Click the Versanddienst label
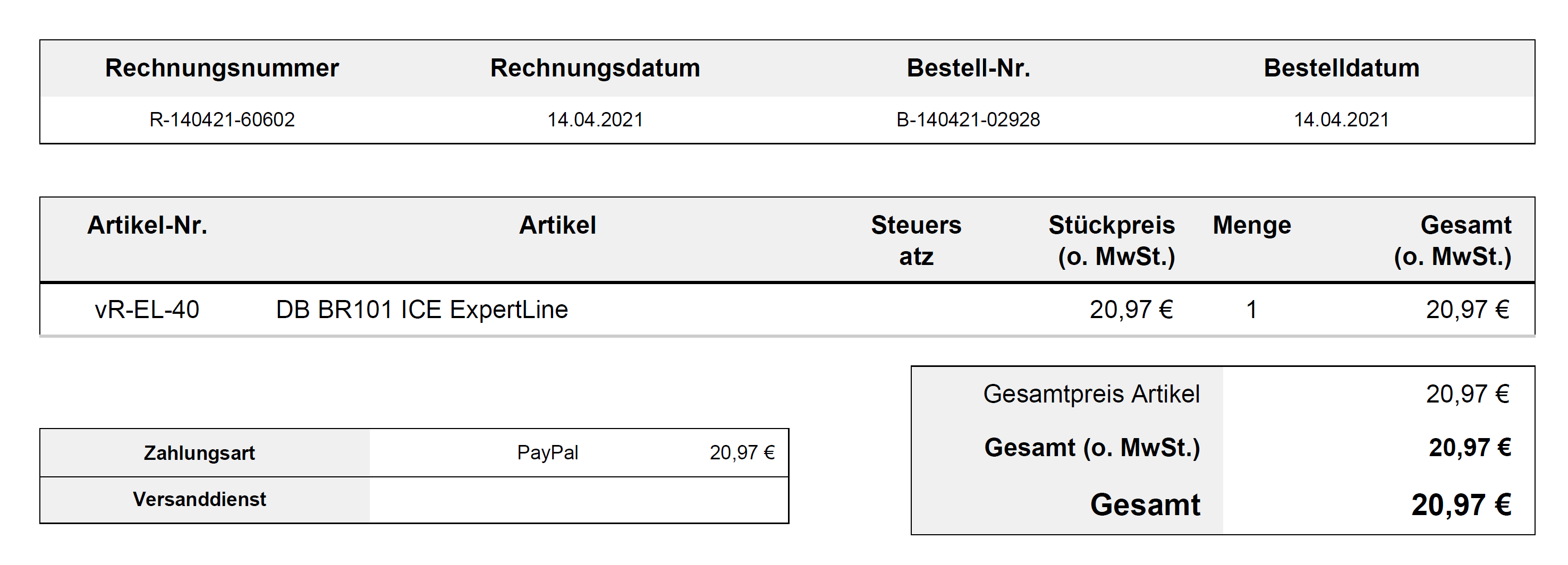Screen dimensions: 1568x565 (x=199, y=499)
